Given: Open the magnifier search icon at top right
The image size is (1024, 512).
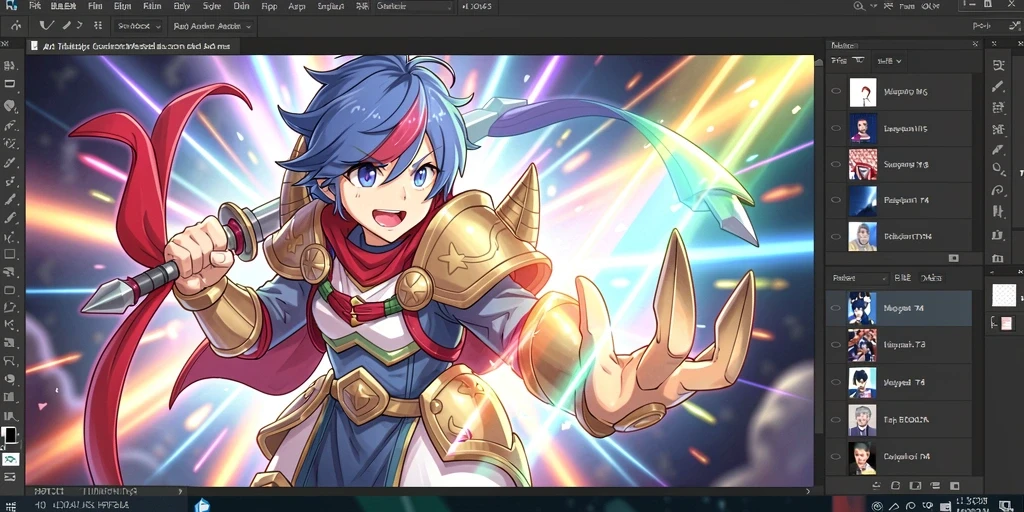Looking at the screenshot, I should 859,6.
